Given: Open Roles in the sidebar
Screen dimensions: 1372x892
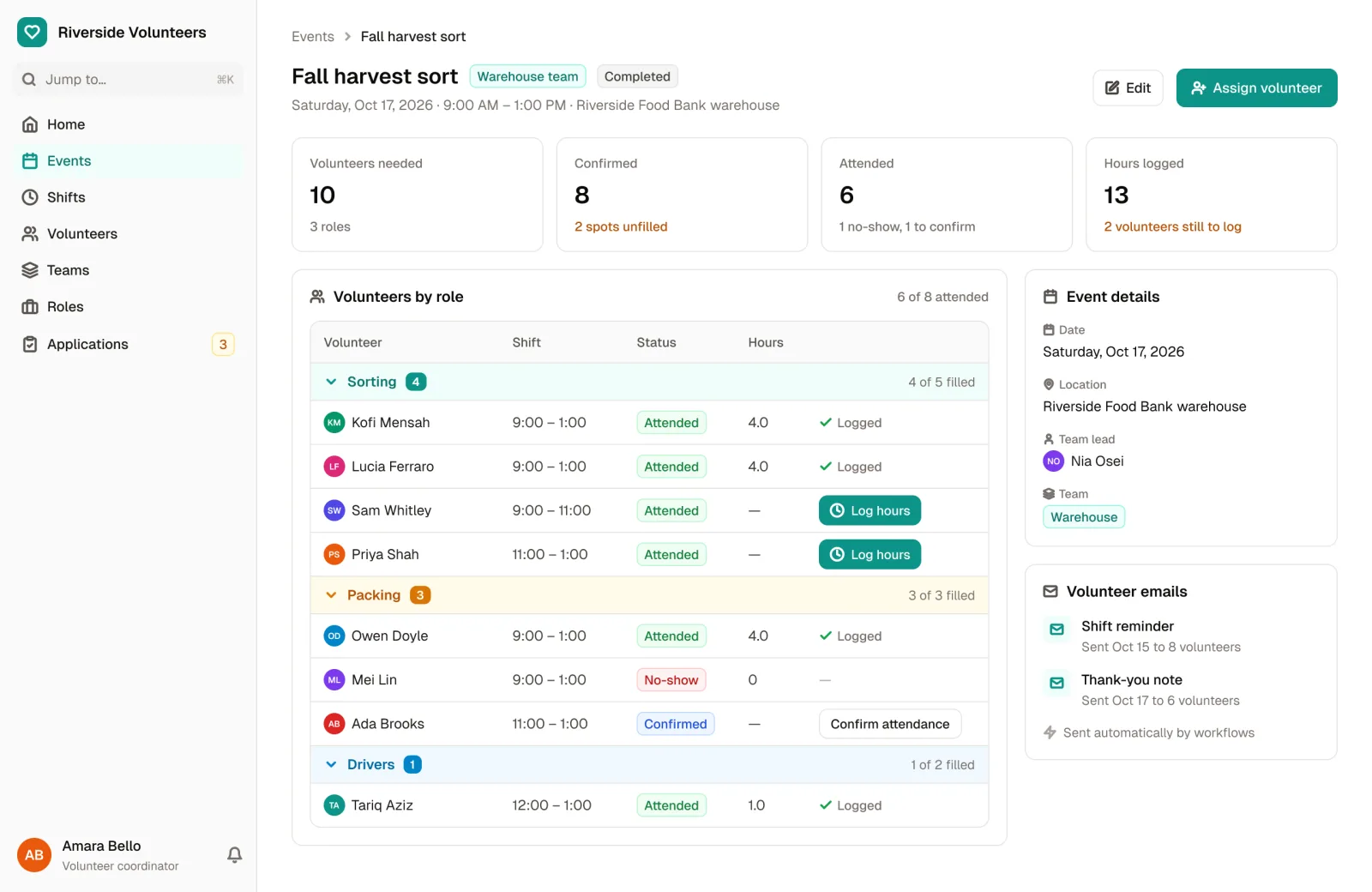Looking at the screenshot, I should coord(129,307).
